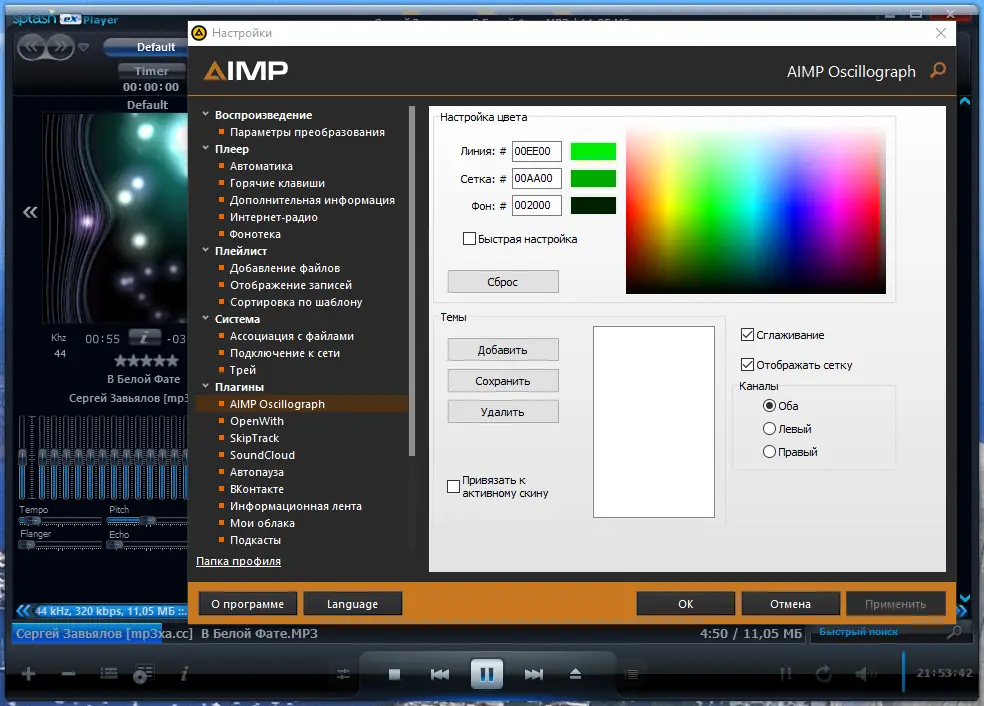Click the rewind round button at top left

click(x=32, y=47)
